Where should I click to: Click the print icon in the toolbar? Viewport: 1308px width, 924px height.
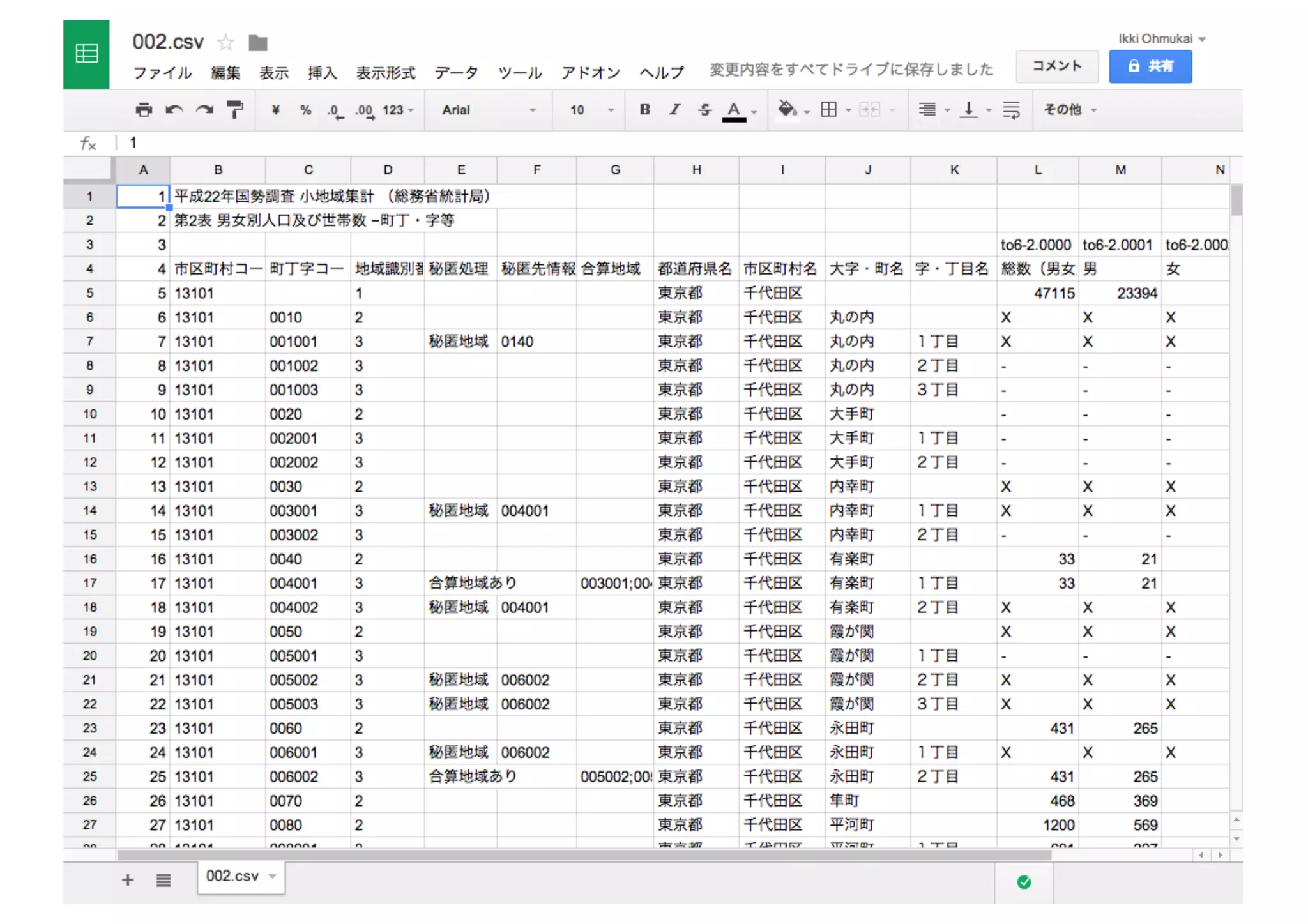point(144,110)
